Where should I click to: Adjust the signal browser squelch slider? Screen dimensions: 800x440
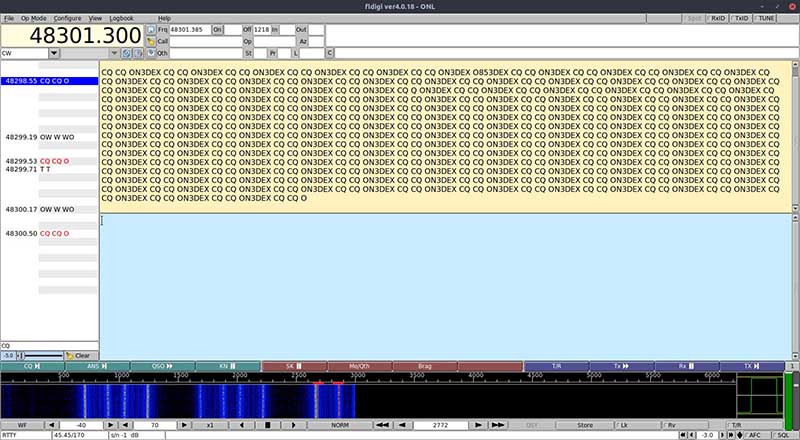click(x=40, y=355)
